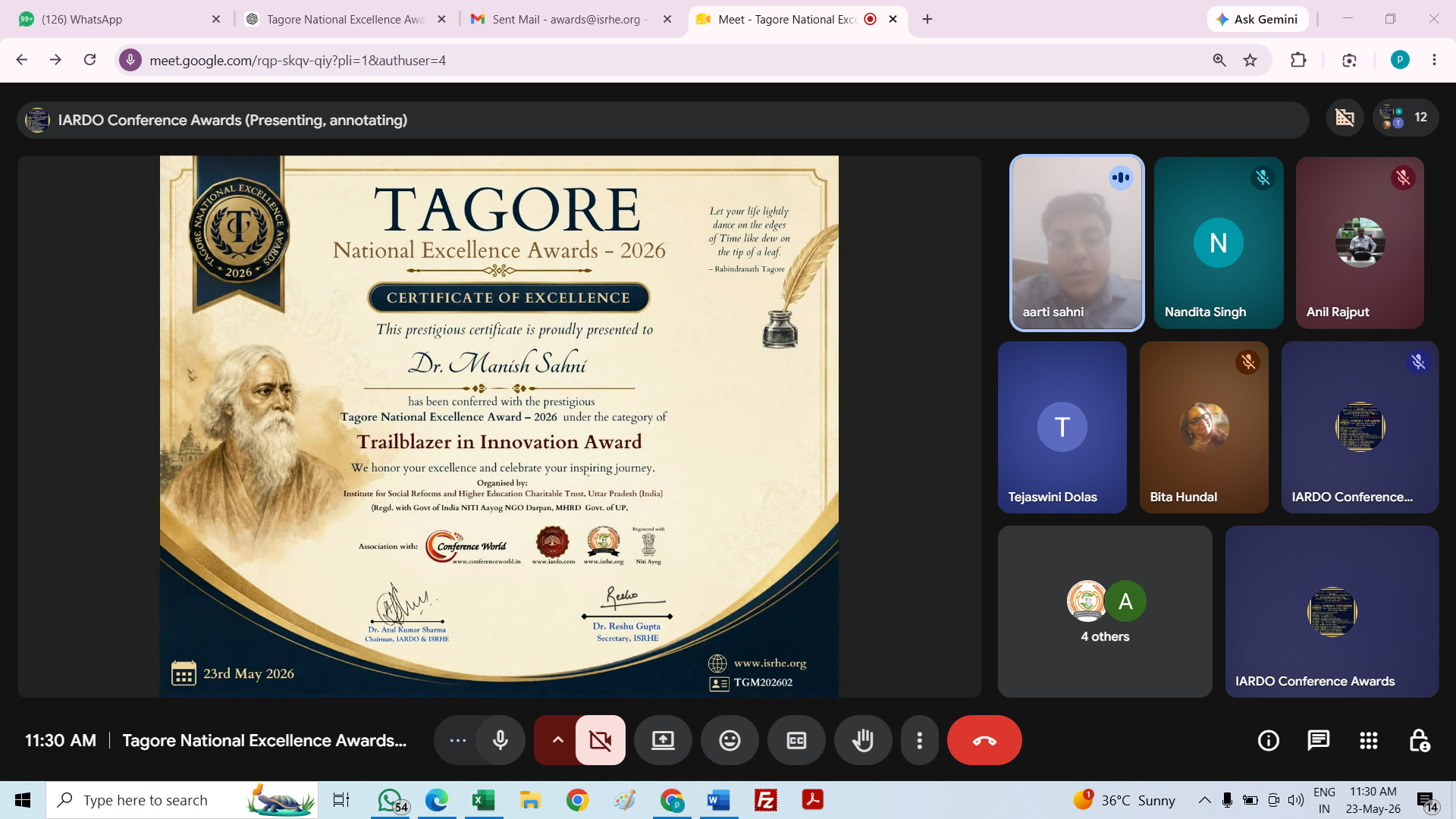Bookmark this page with star icon

(1250, 60)
